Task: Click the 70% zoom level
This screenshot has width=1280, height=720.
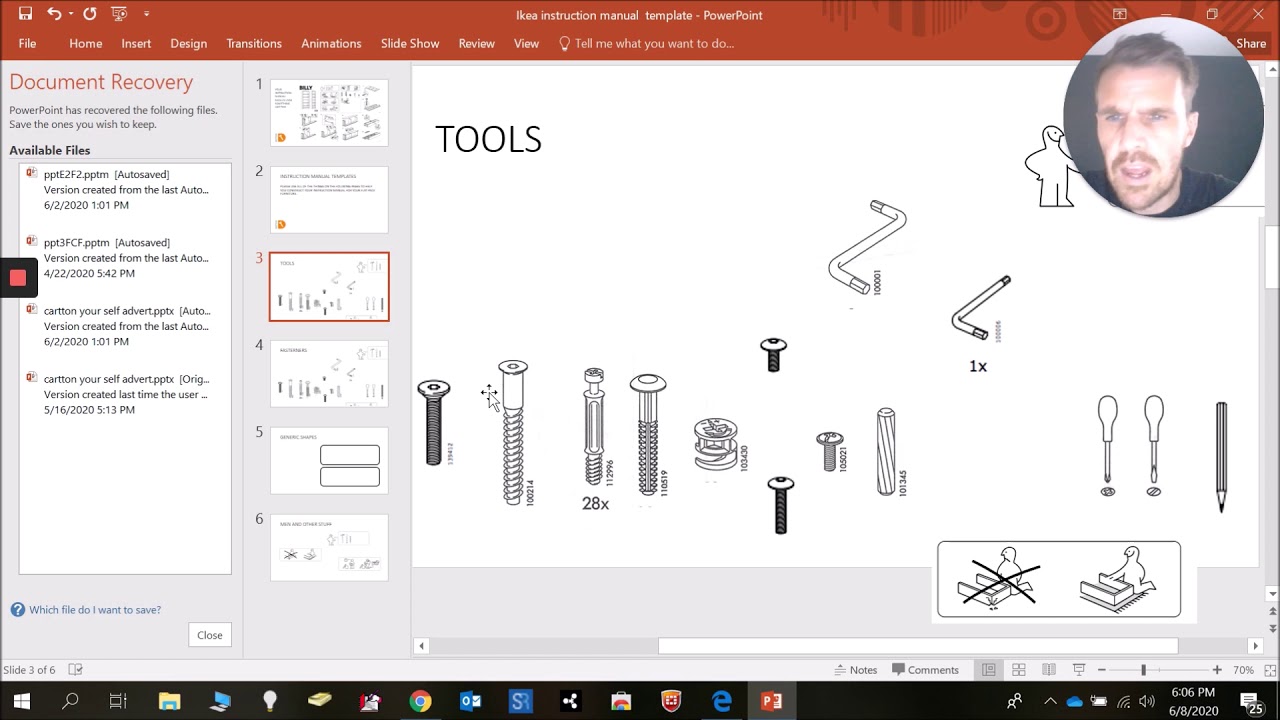Action: pyautogui.click(x=1243, y=670)
